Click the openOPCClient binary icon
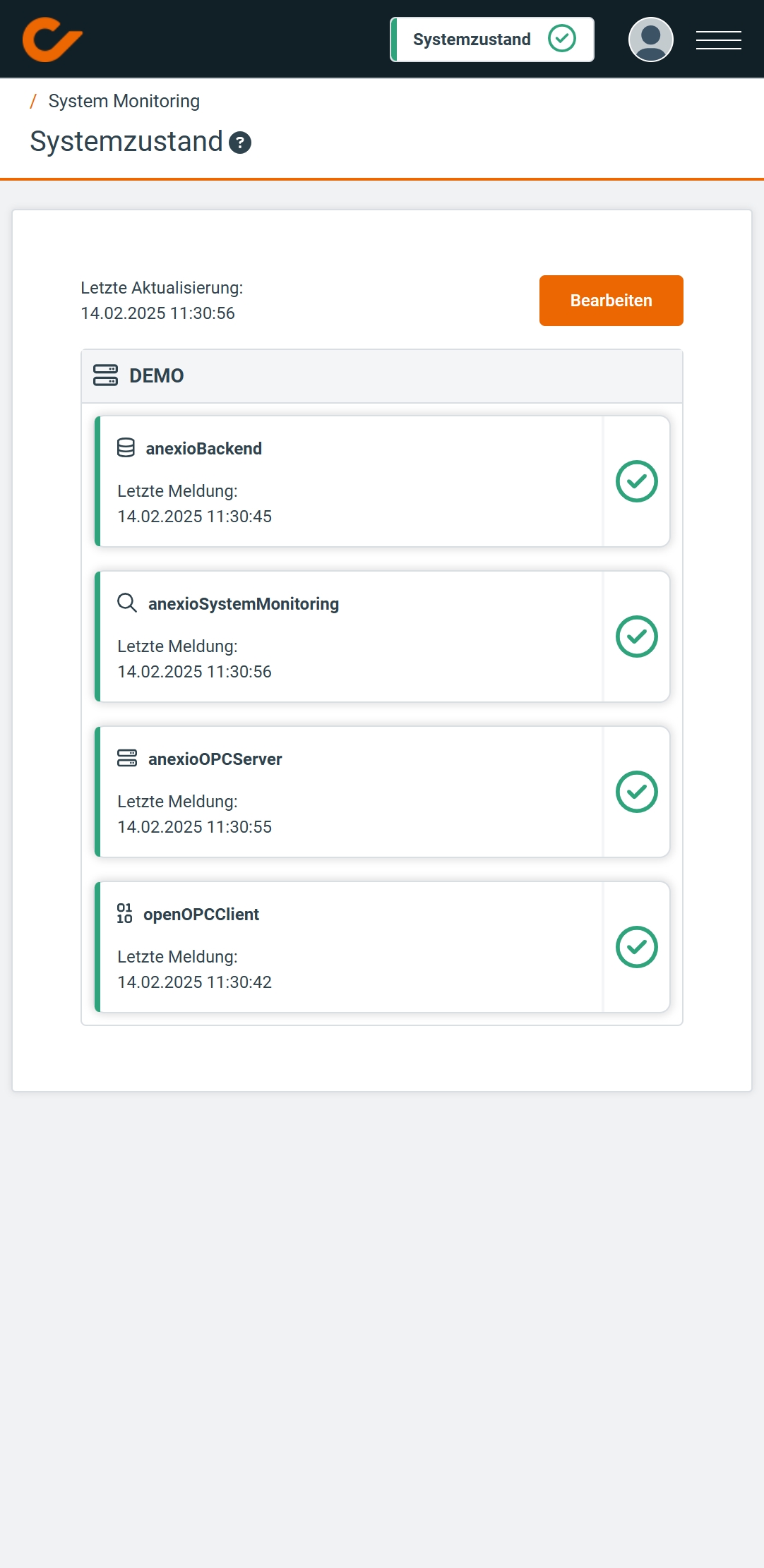 (125, 914)
